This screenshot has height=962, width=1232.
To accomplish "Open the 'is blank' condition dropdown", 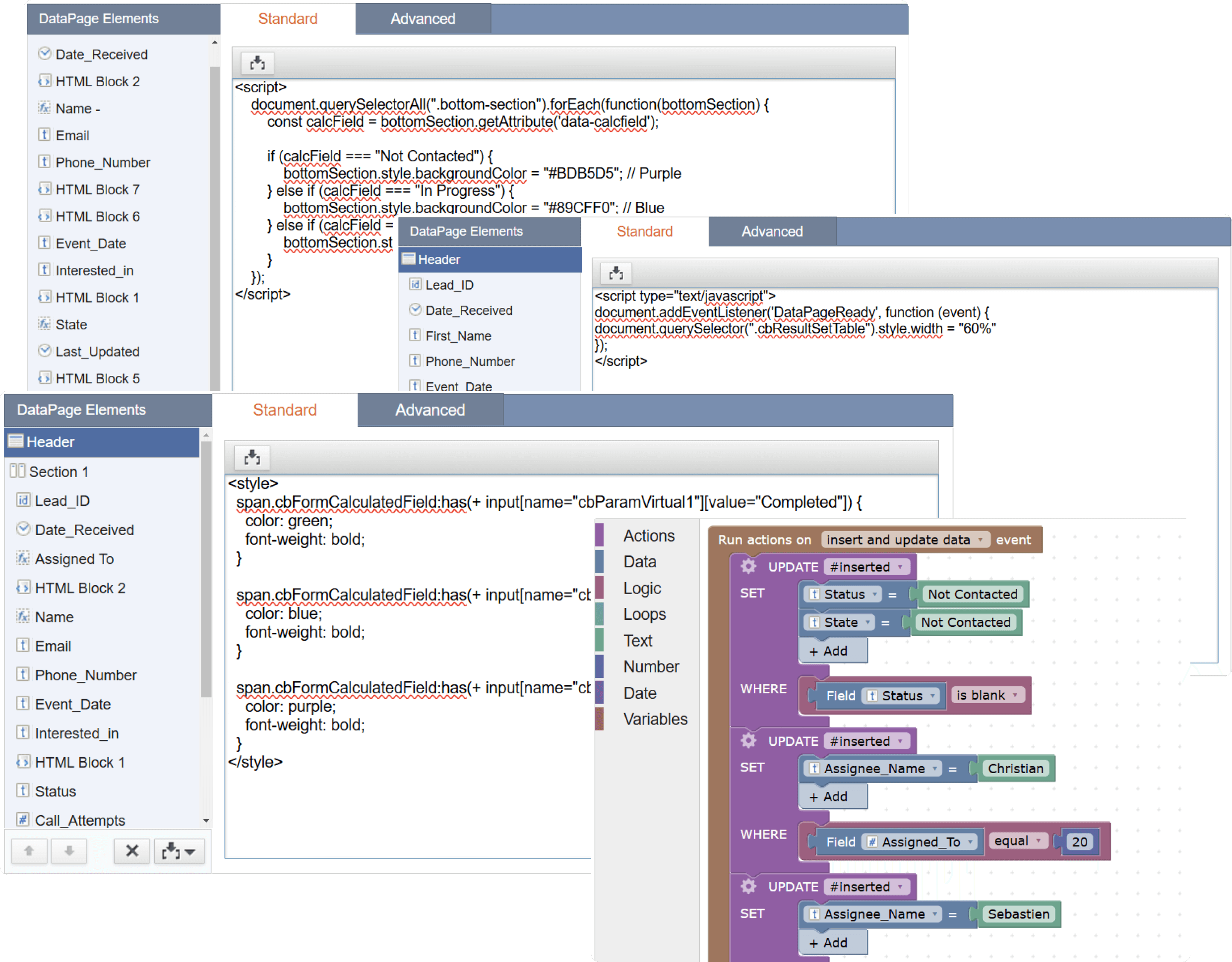I will 987,695.
